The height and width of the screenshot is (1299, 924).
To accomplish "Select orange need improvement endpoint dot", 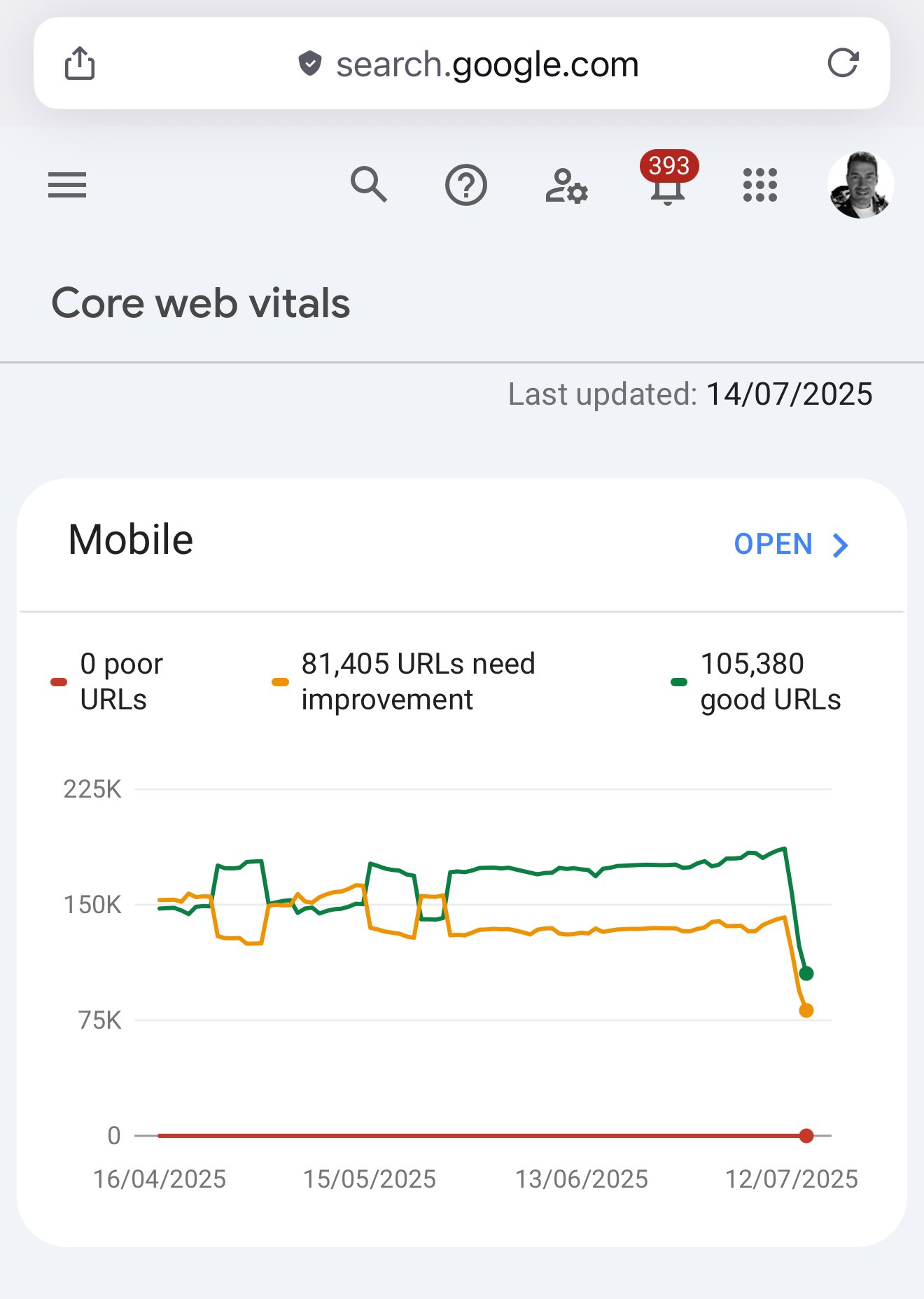I will pyautogui.click(x=806, y=1010).
